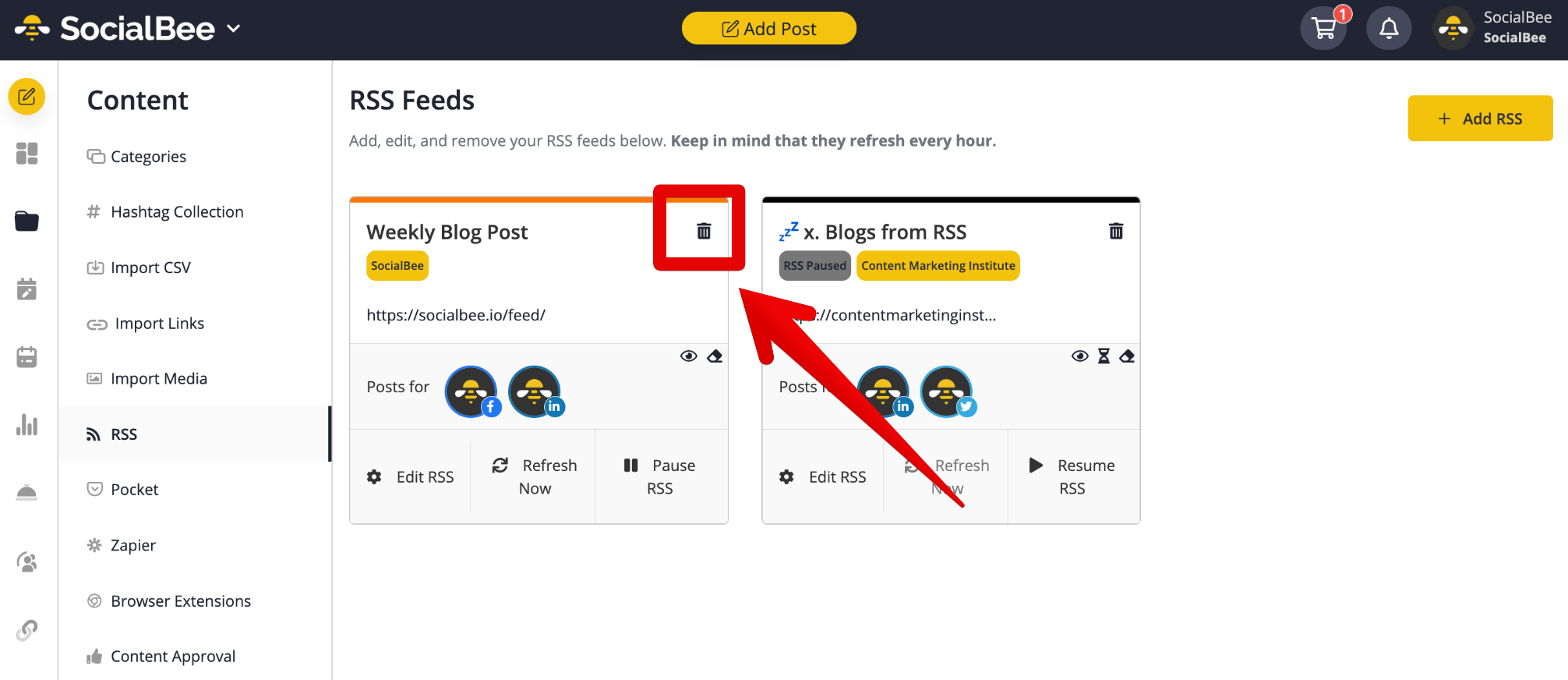The width and height of the screenshot is (1568, 680).
Task: Select the RSS menu item
Action: [195, 434]
